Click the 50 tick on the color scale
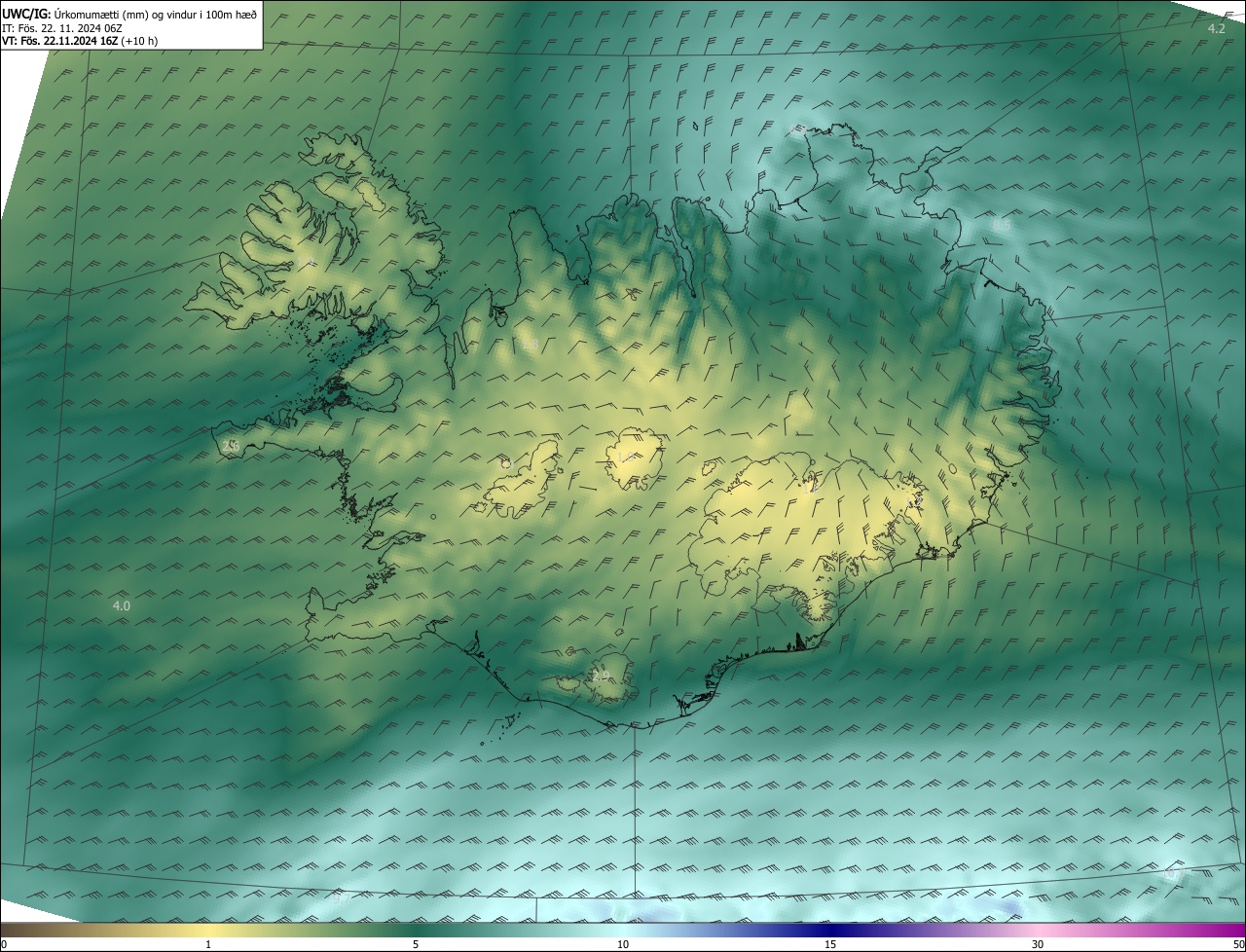The width and height of the screenshot is (1246, 952). [1238, 944]
